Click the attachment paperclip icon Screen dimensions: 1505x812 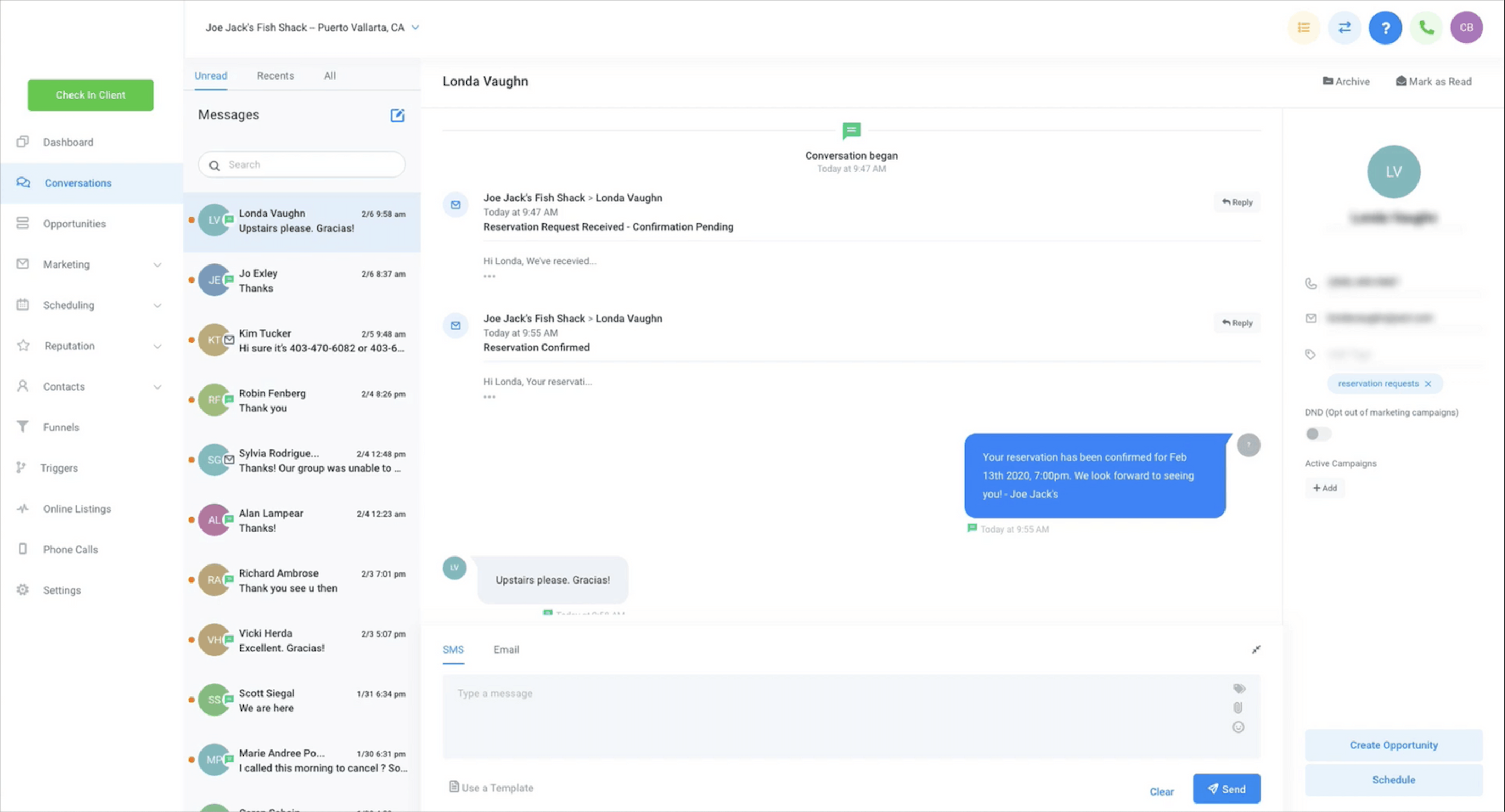(1238, 708)
